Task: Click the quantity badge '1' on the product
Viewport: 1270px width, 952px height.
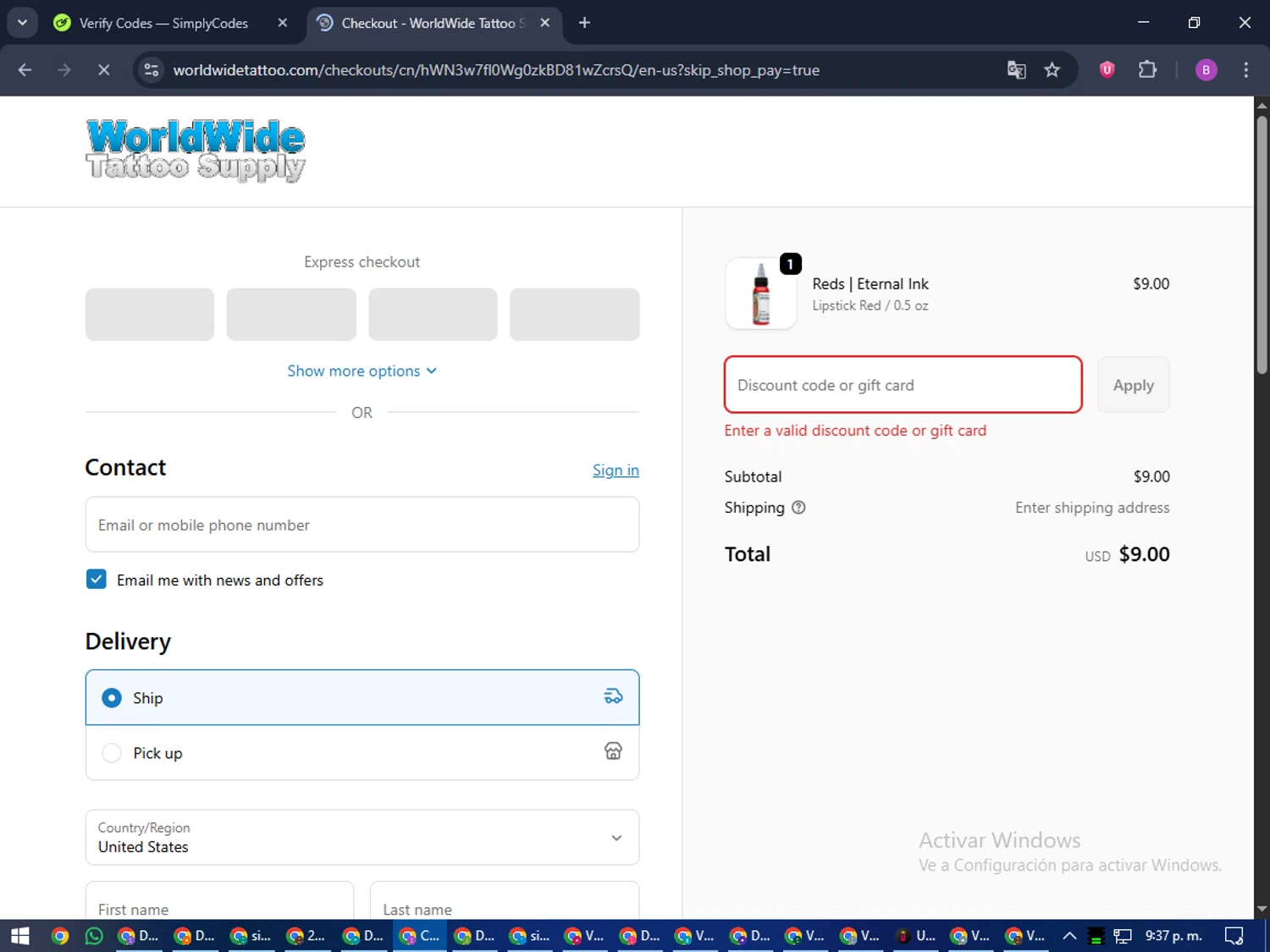Action: tap(790, 264)
